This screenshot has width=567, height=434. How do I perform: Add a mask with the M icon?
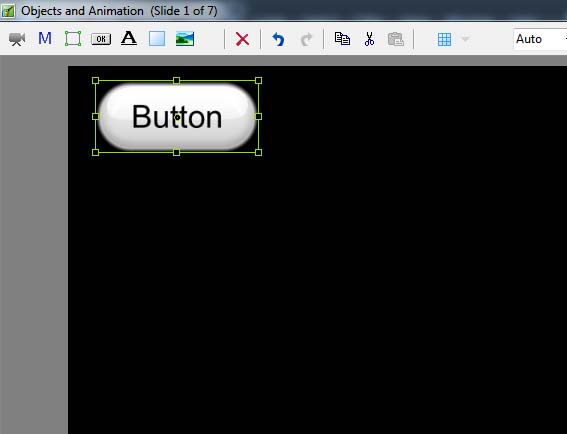point(45,38)
